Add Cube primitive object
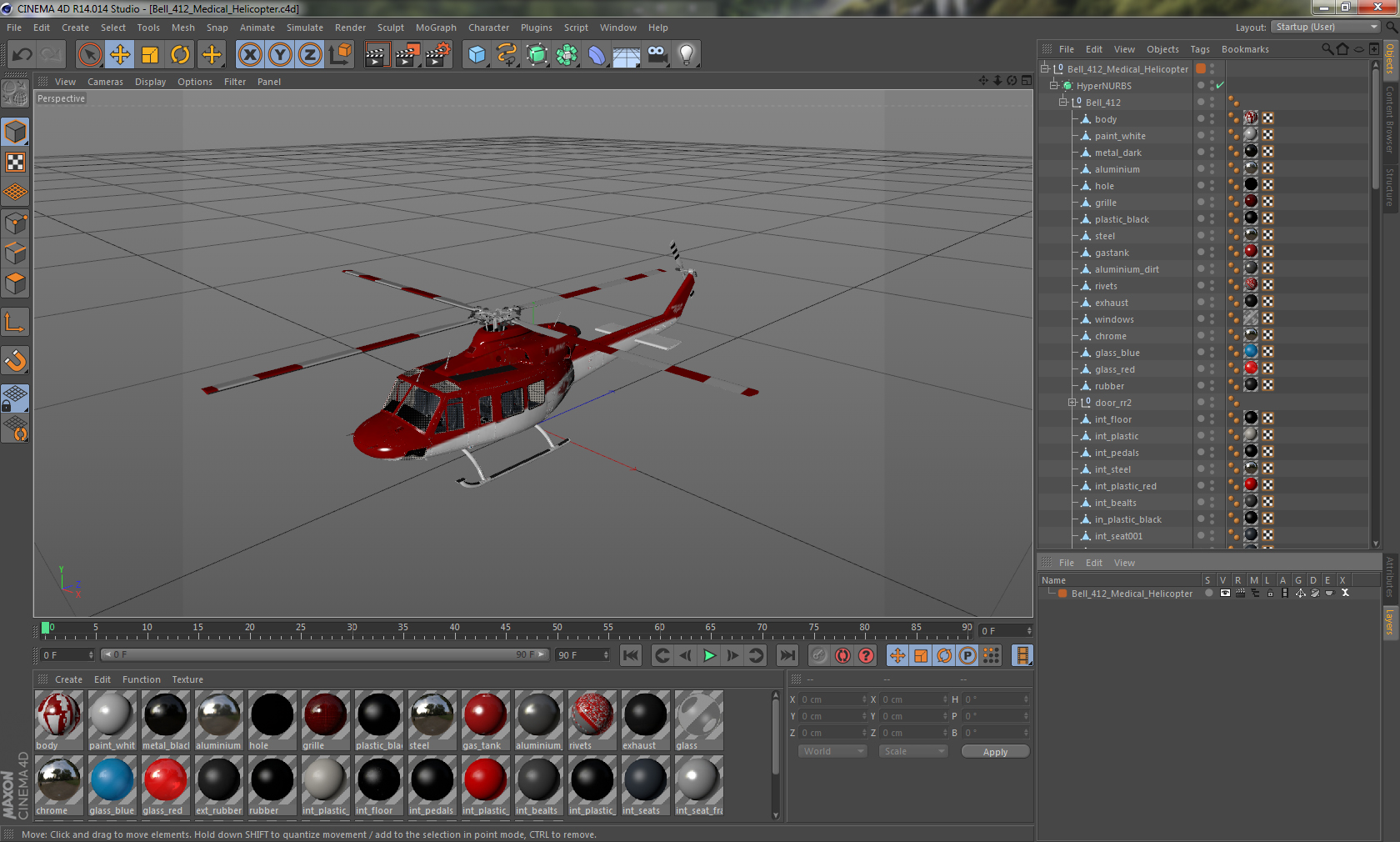Screen dimensions: 1400x842 click(477, 55)
